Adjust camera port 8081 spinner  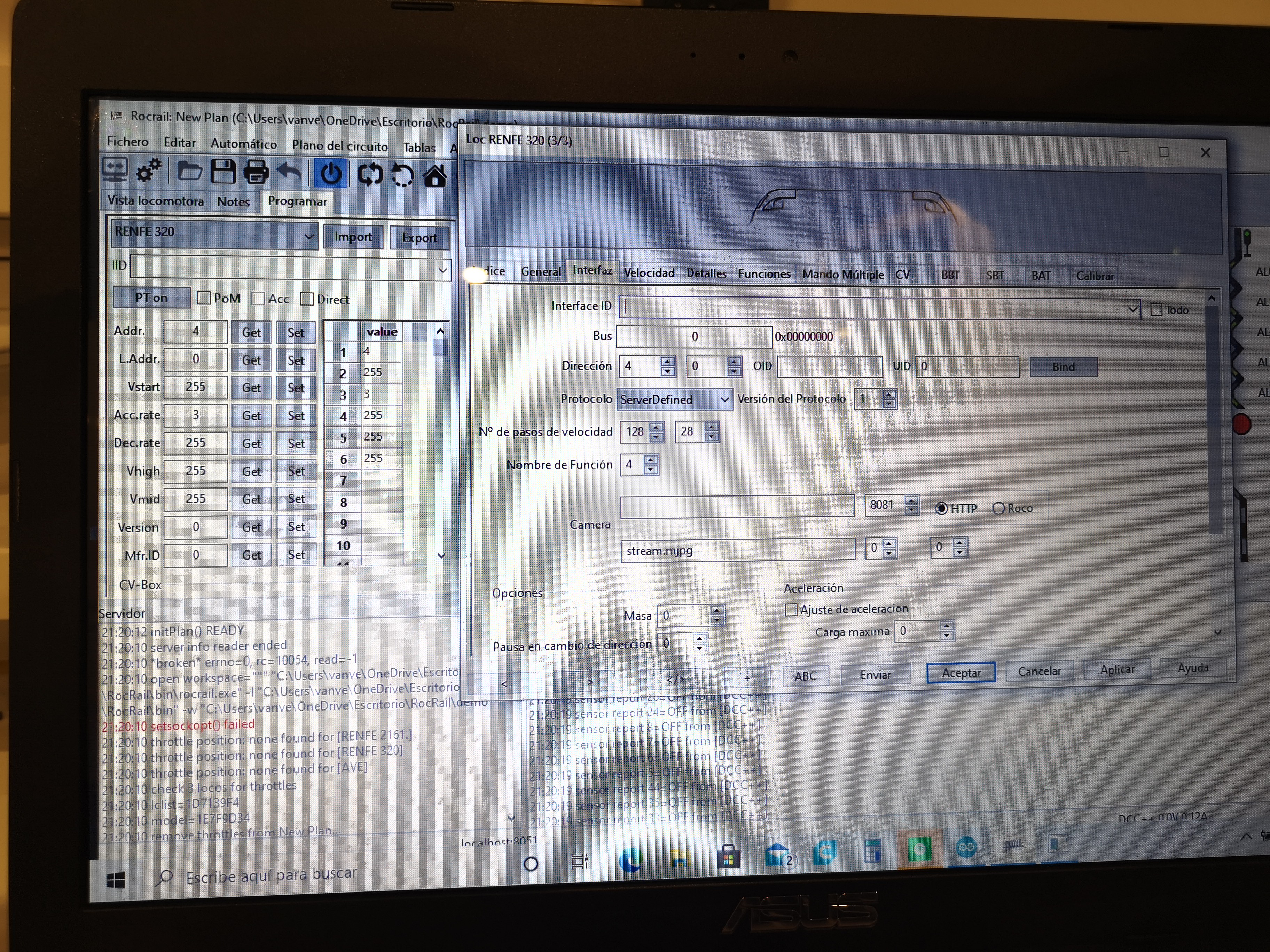click(x=911, y=505)
